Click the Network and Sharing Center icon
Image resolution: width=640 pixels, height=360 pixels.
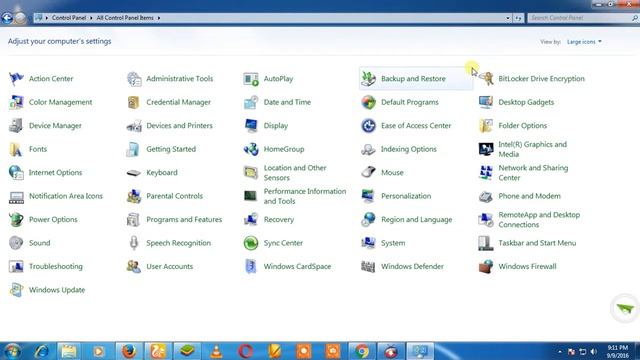pyautogui.click(x=486, y=172)
